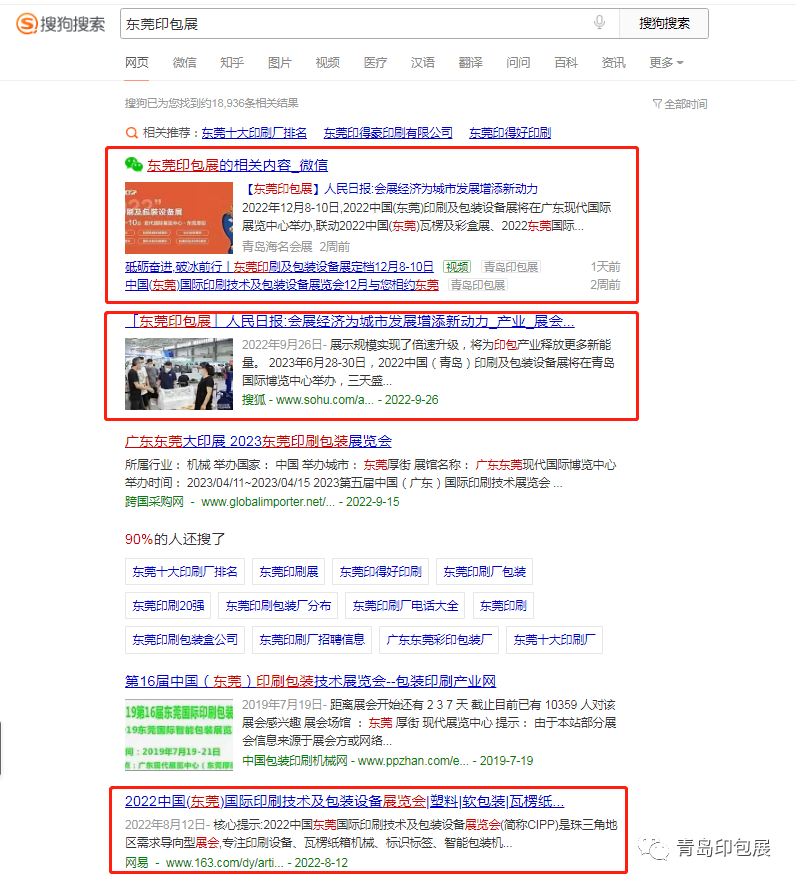Open the orange exhibition poster thumbnail

178,218
